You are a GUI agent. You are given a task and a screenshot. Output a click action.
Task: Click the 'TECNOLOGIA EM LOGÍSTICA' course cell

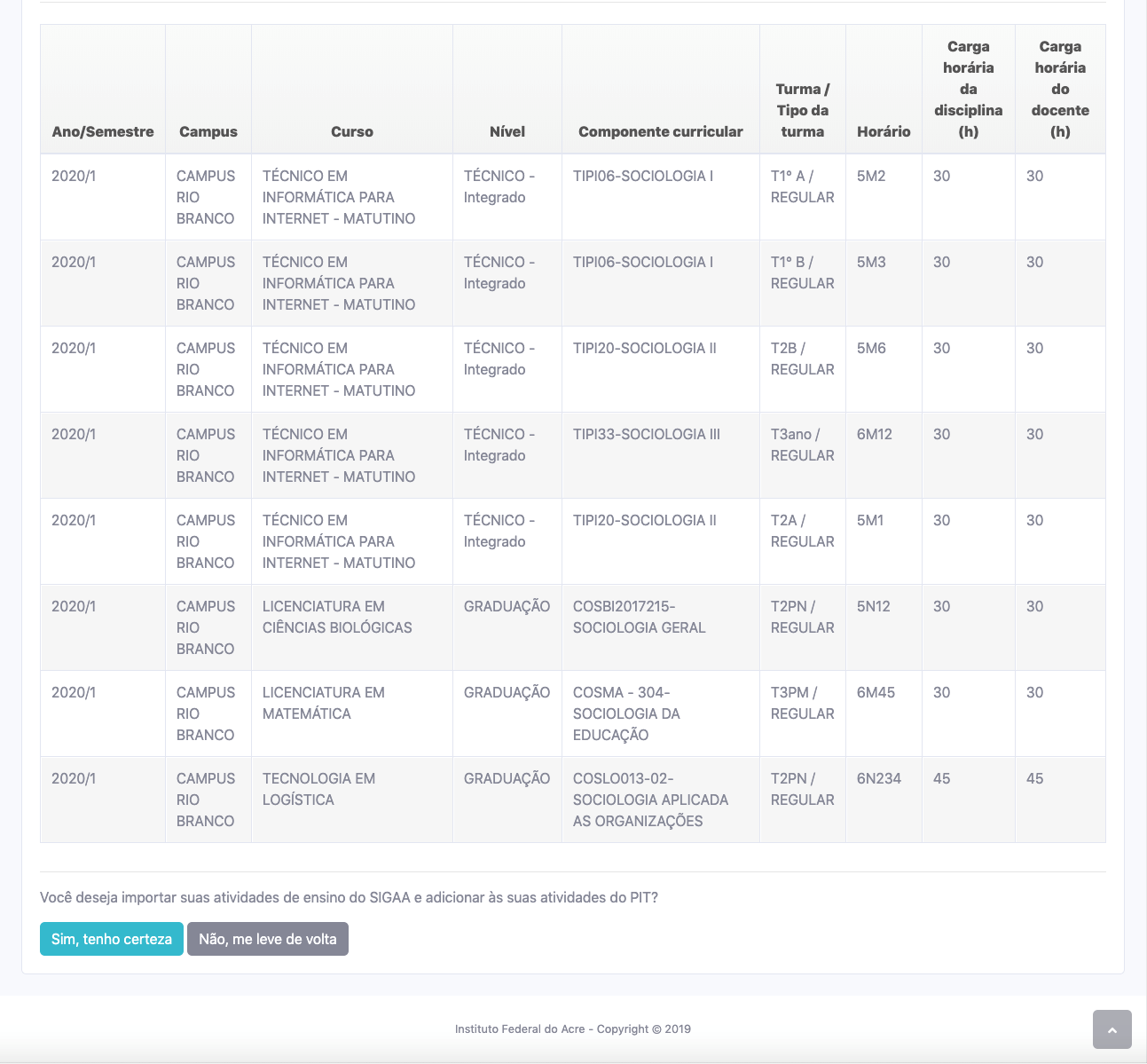pos(318,789)
